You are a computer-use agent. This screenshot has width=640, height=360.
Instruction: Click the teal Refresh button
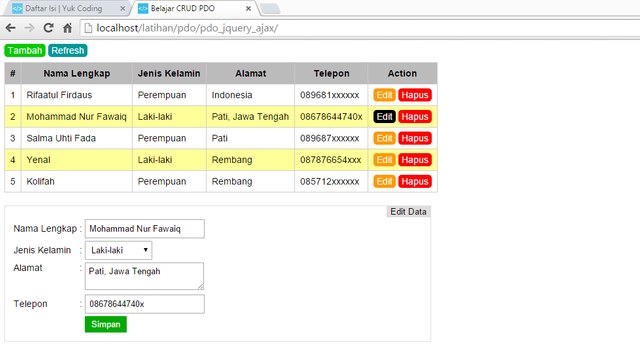tap(68, 51)
